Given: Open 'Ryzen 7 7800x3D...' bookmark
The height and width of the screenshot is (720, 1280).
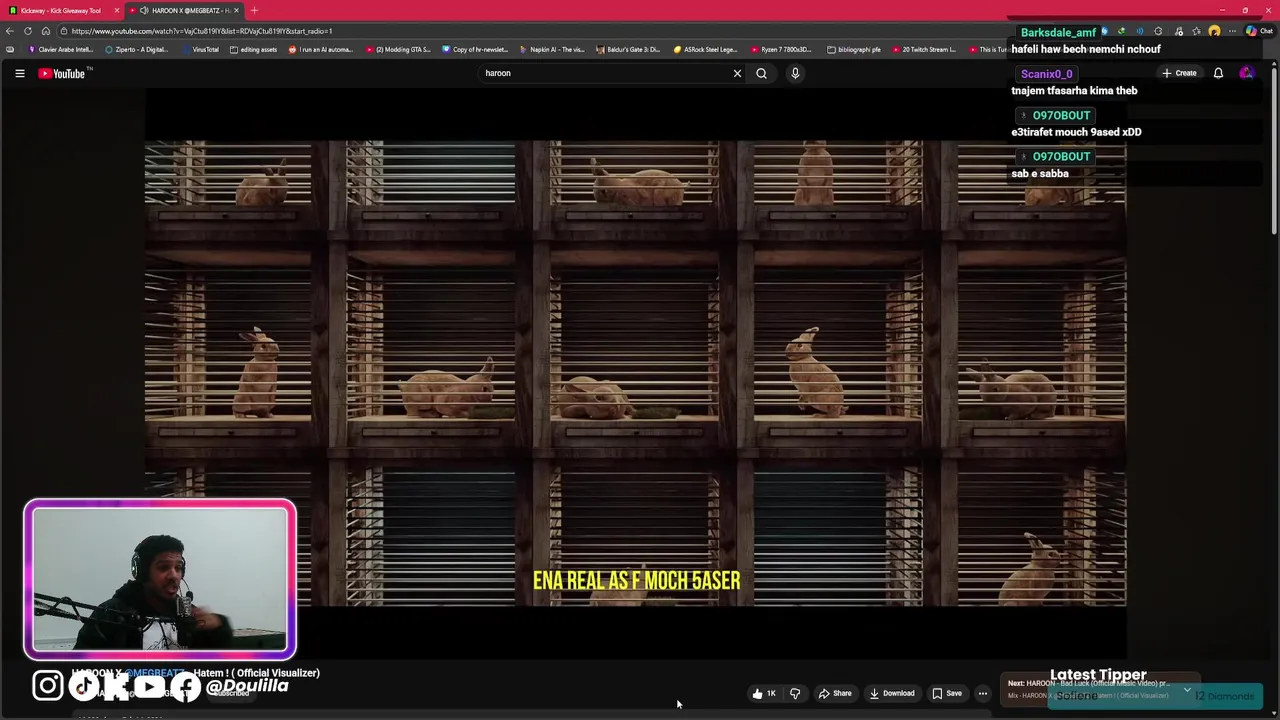Looking at the screenshot, I should [781, 49].
